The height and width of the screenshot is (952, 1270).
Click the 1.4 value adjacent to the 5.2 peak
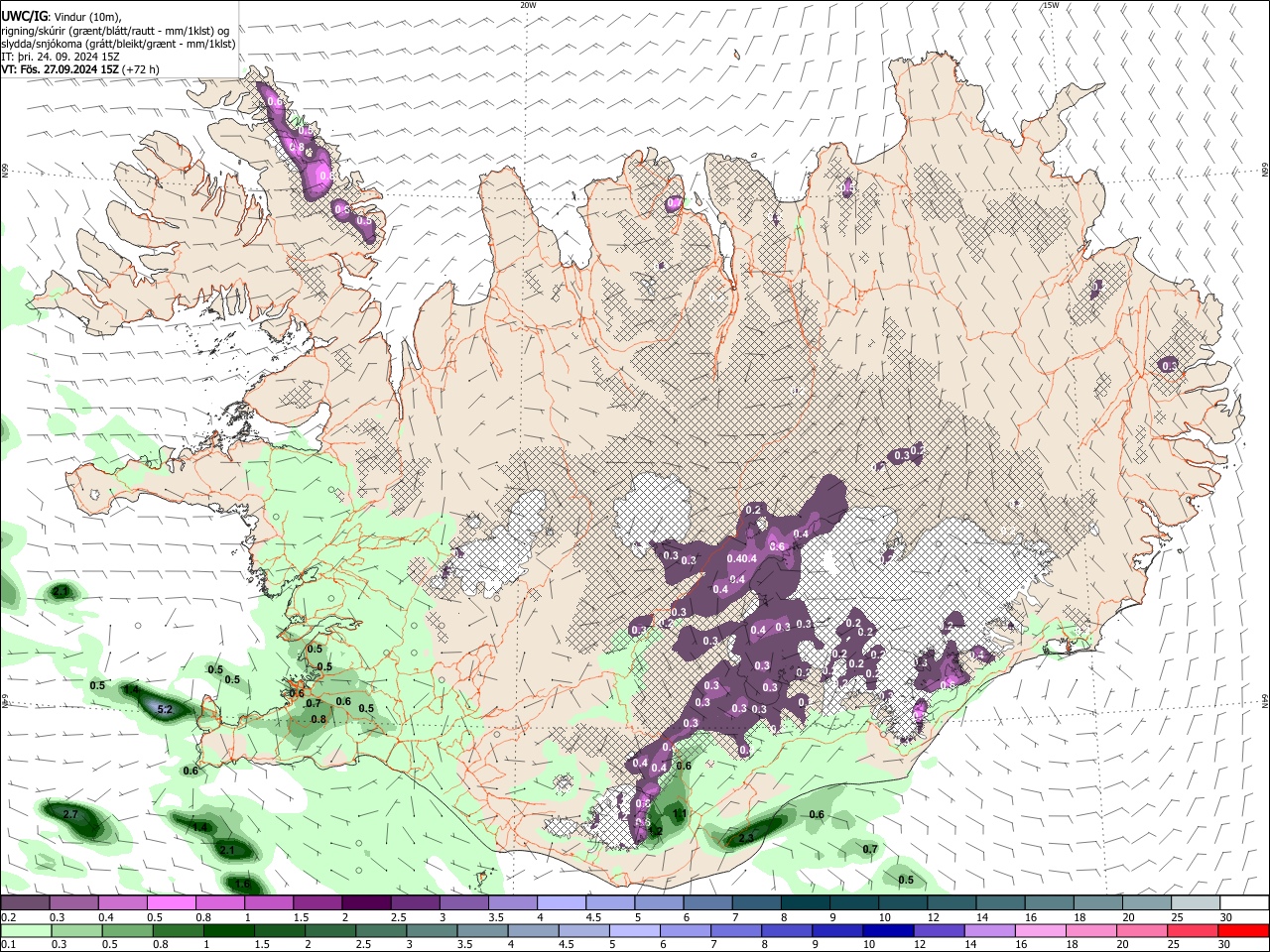(x=131, y=689)
